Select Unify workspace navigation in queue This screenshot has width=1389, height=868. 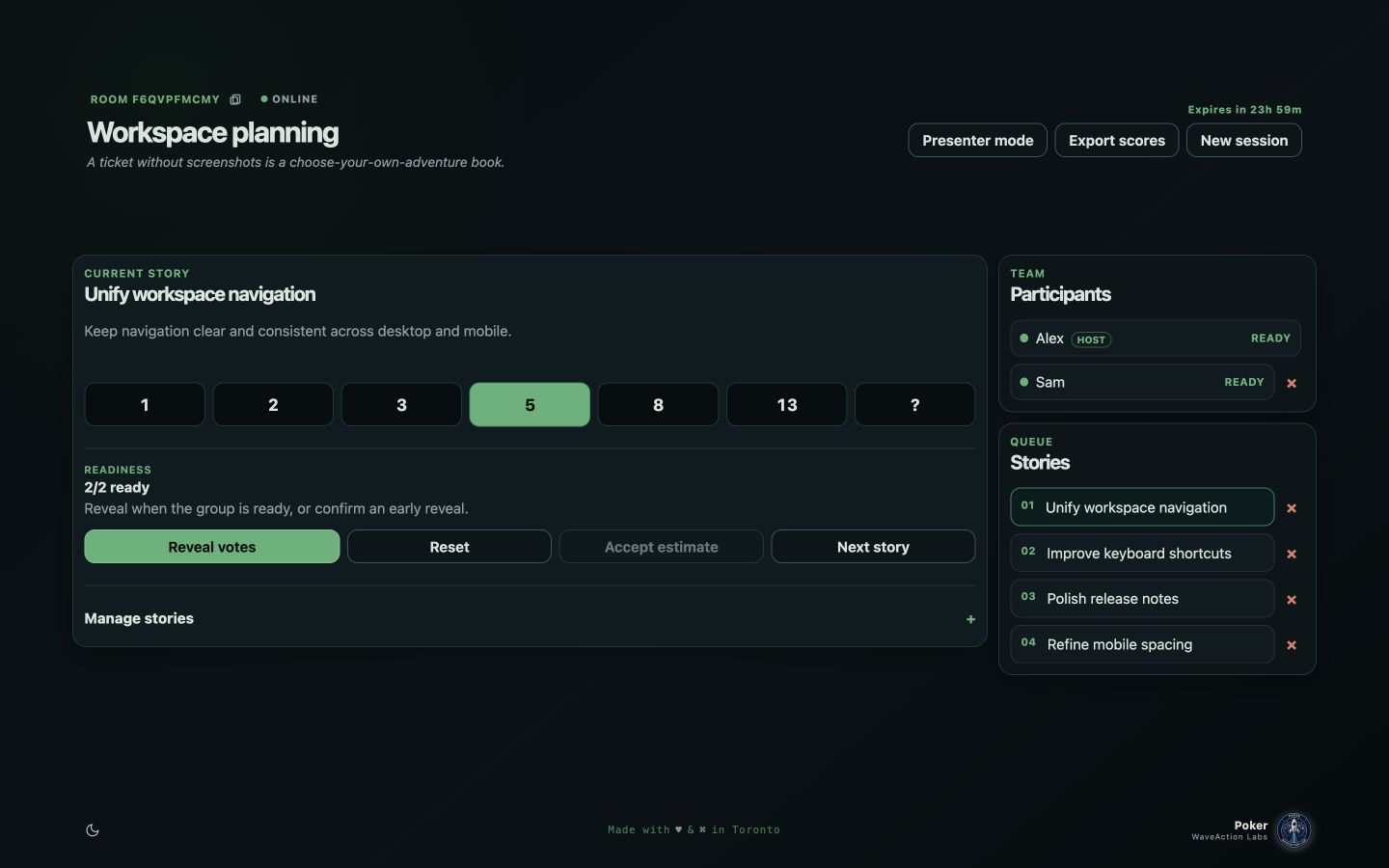pos(1142,507)
